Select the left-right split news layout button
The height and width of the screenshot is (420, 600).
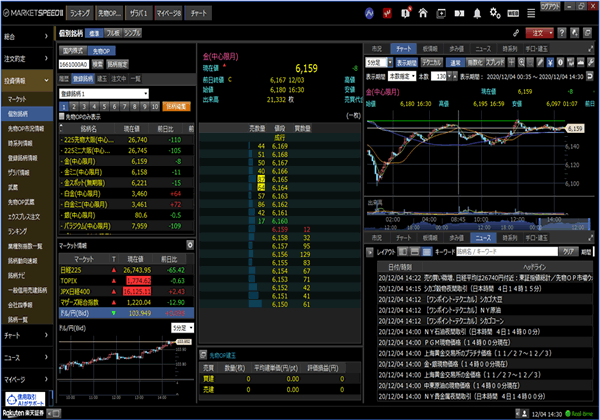pyautogui.click(x=403, y=251)
